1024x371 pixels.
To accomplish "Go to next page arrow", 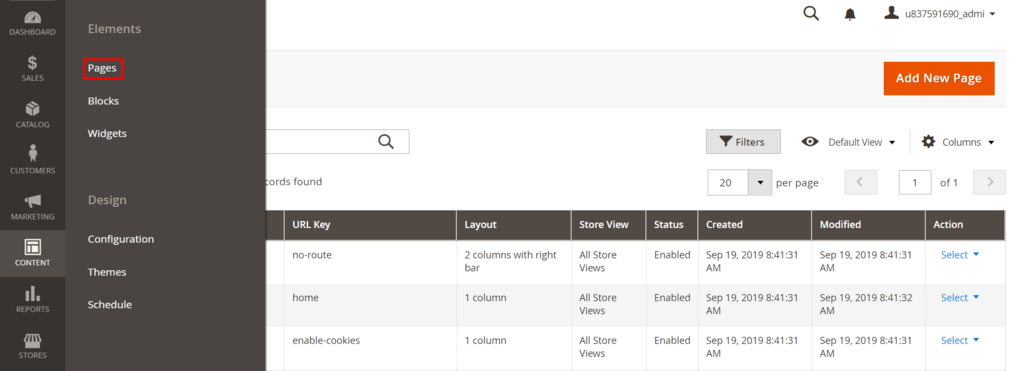I will 989,182.
